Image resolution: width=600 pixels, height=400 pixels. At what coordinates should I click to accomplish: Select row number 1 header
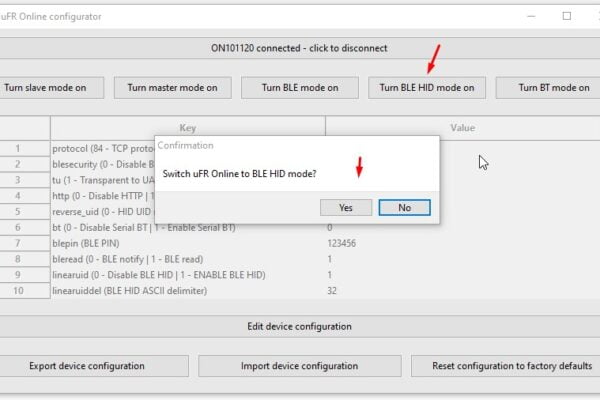pos(25,149)
